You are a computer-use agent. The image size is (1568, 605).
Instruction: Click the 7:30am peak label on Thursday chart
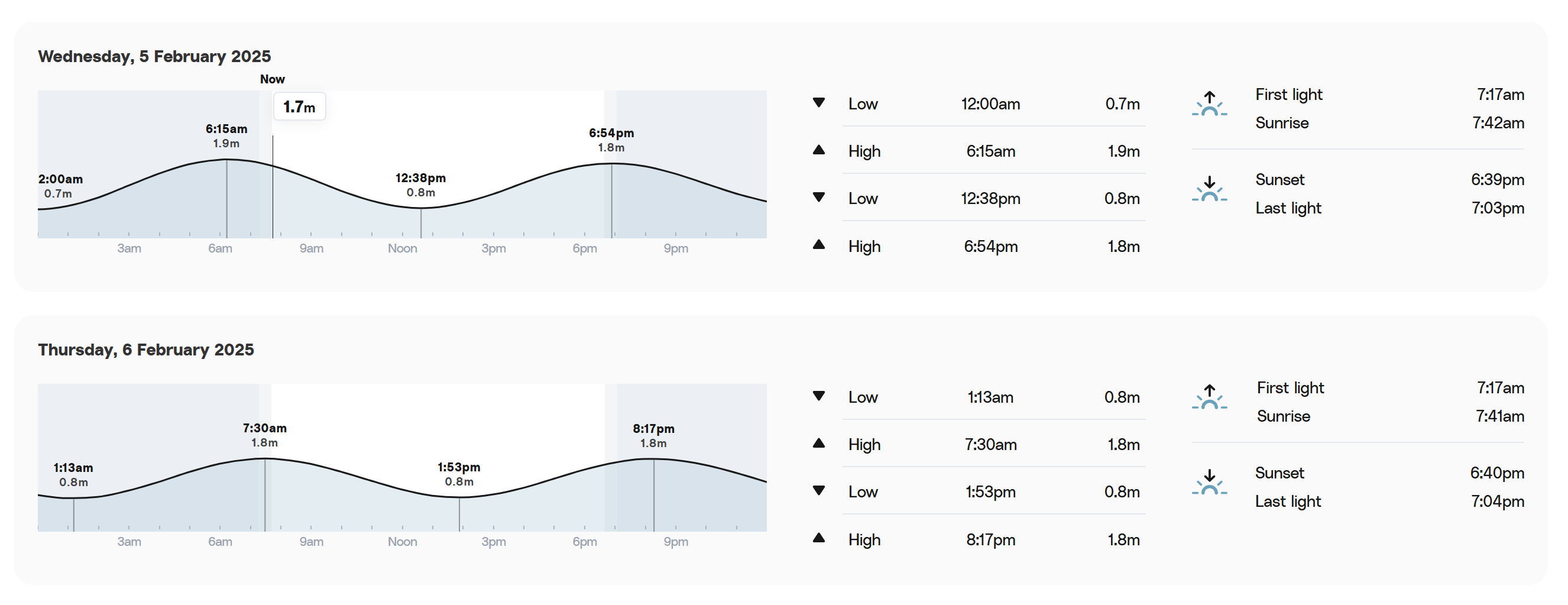[264, 435]
